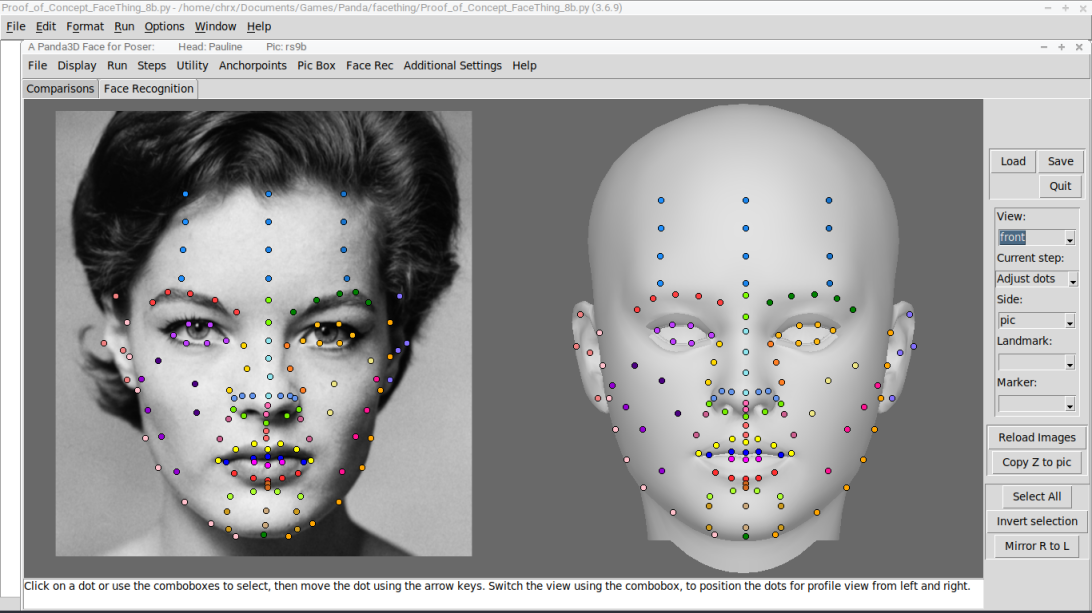Click the Quit button
This screenshot has height=613, width=1092.
coord(1061,186)
